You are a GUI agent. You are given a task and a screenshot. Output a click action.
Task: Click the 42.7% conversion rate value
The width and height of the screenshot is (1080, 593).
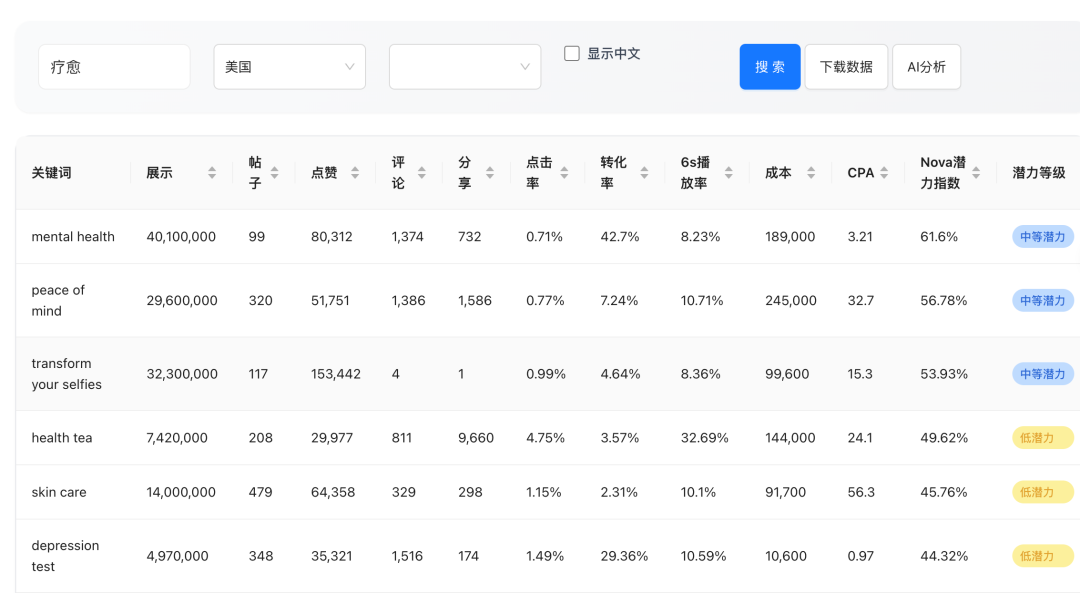(x=620, y=236)
